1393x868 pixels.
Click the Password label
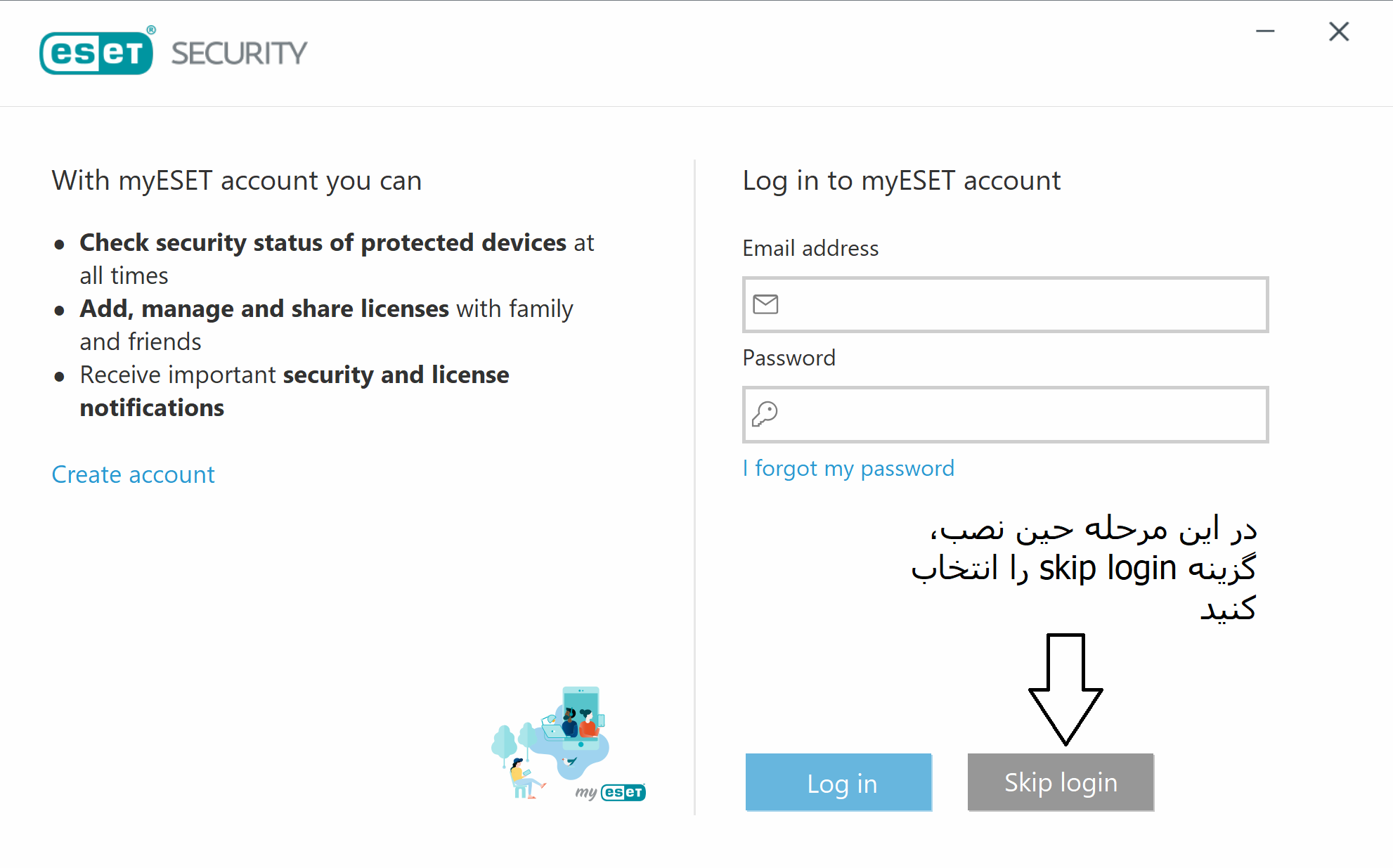click(x=789, y=358)
